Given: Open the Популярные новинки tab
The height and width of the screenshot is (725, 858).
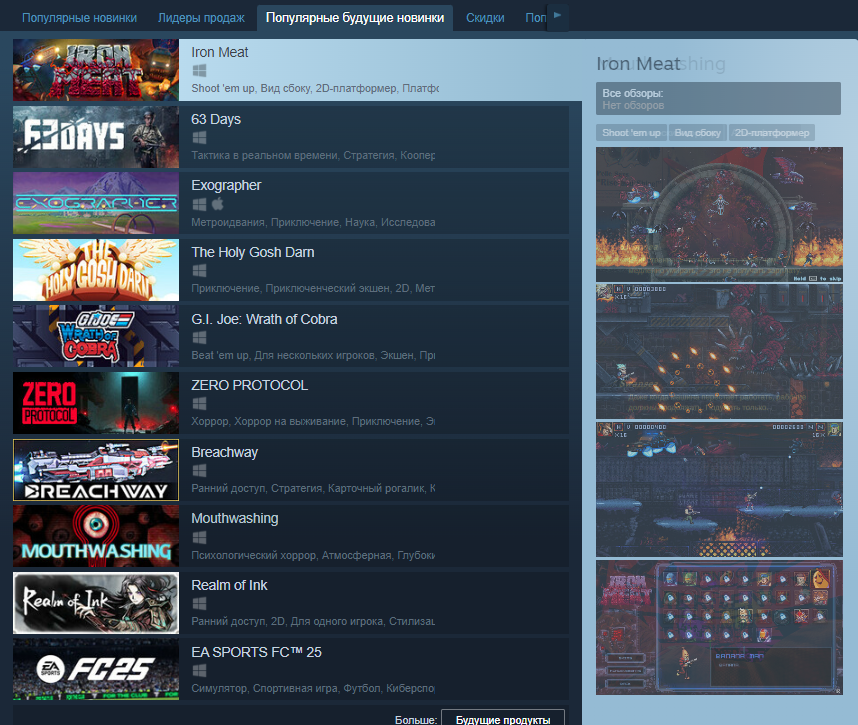Looking at the screenshot, I should point(79,18).
